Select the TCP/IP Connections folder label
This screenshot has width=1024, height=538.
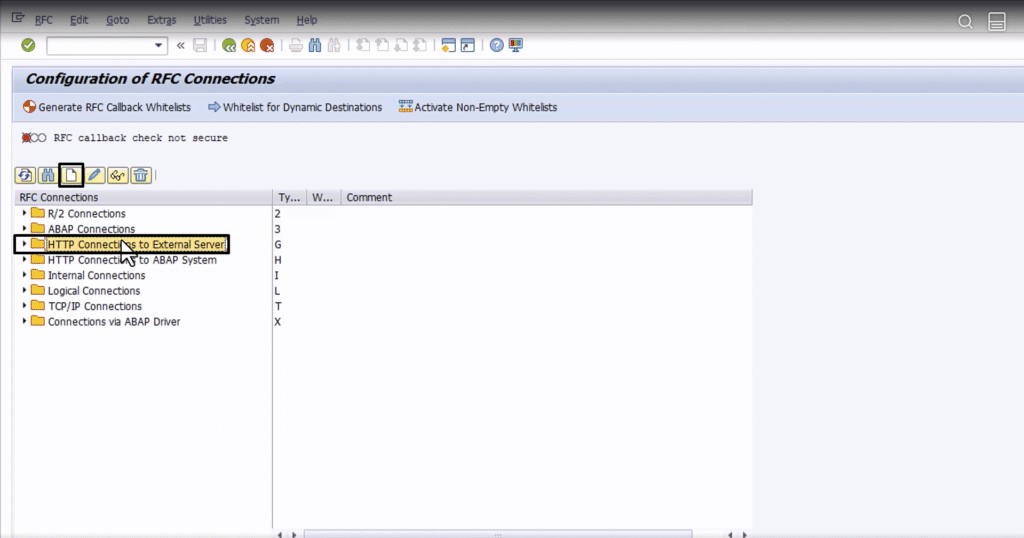click(95, 306)
